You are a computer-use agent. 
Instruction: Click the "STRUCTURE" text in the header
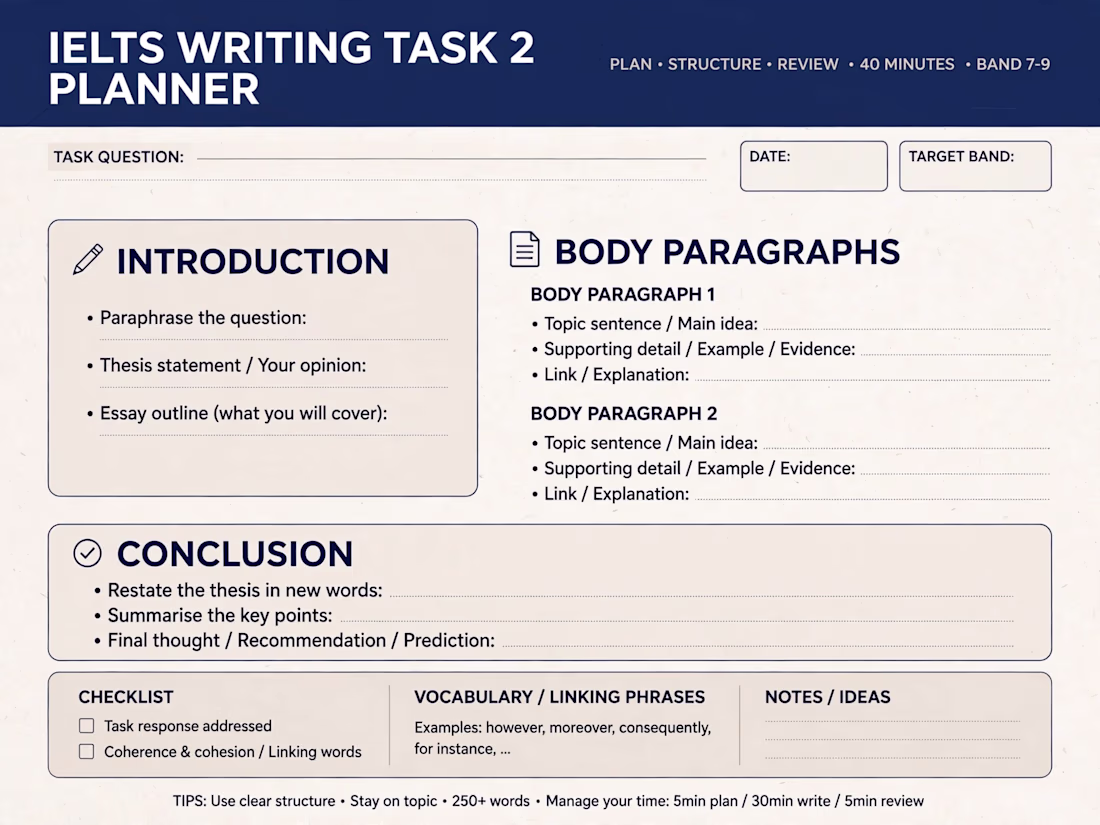pyautogui.click(x=714, y=65)
